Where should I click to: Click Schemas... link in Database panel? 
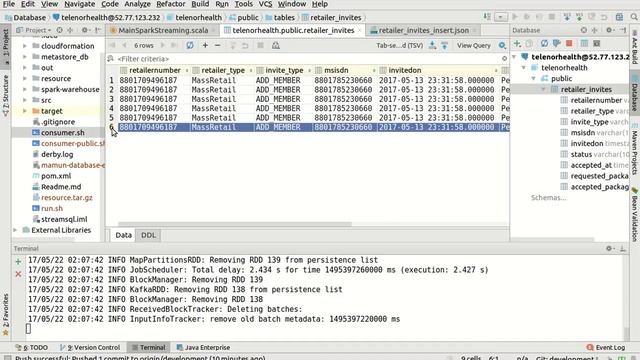coord(548,198)
